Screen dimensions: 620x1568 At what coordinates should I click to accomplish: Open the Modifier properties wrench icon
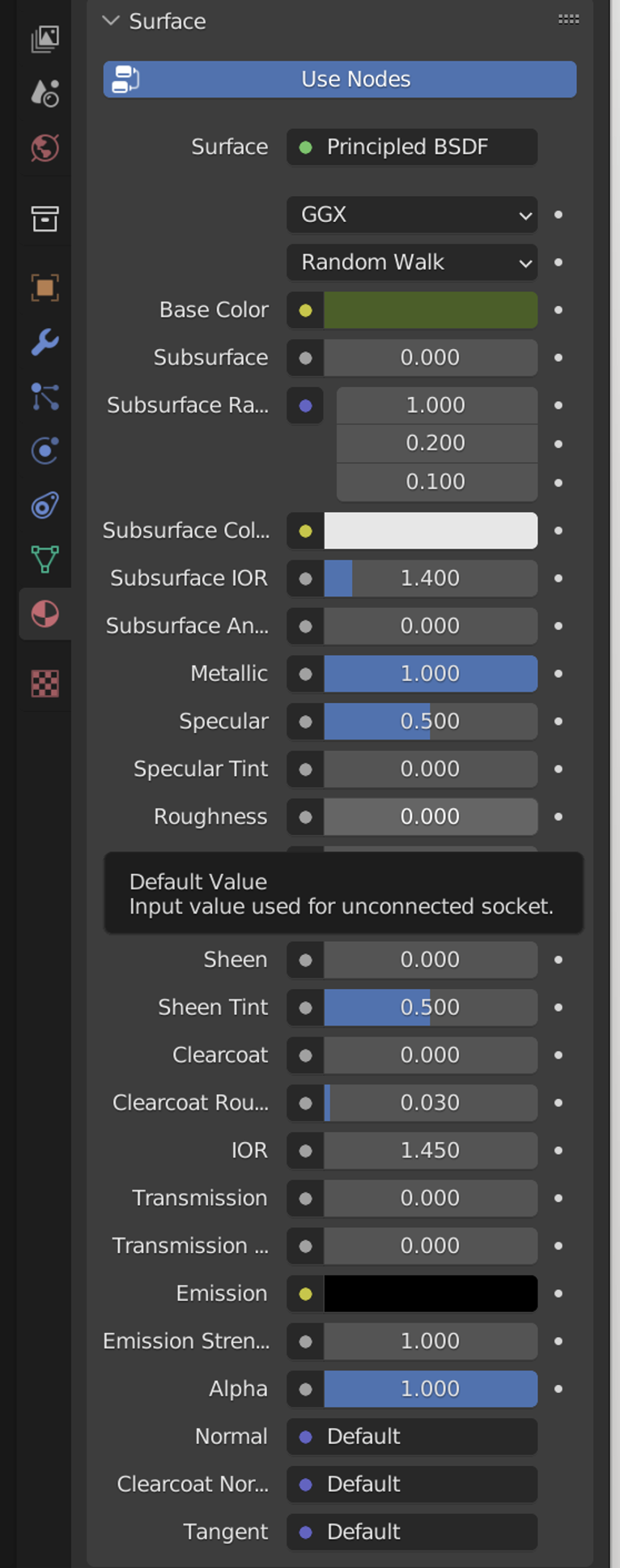(45, 342)
